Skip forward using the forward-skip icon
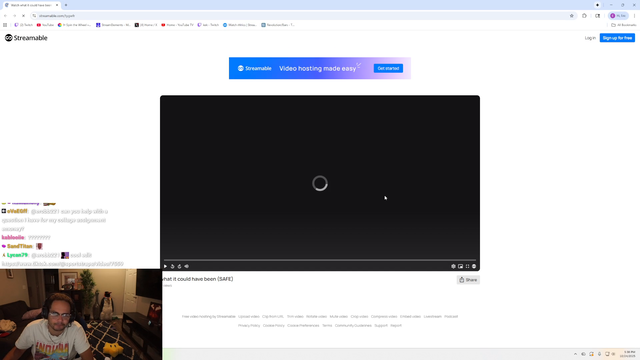This screenshot has width=640, height=360. click(179, 266)
